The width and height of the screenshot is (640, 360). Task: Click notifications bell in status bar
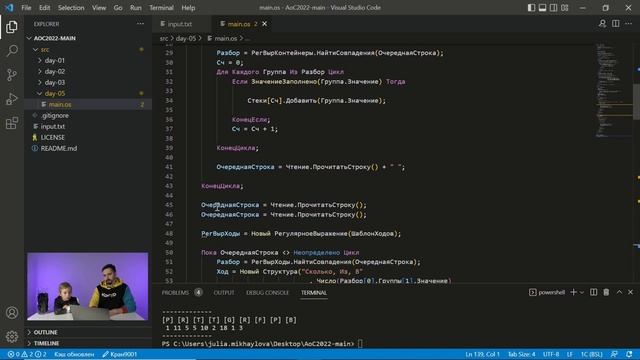pyautogui.click(x=629, y=354)
